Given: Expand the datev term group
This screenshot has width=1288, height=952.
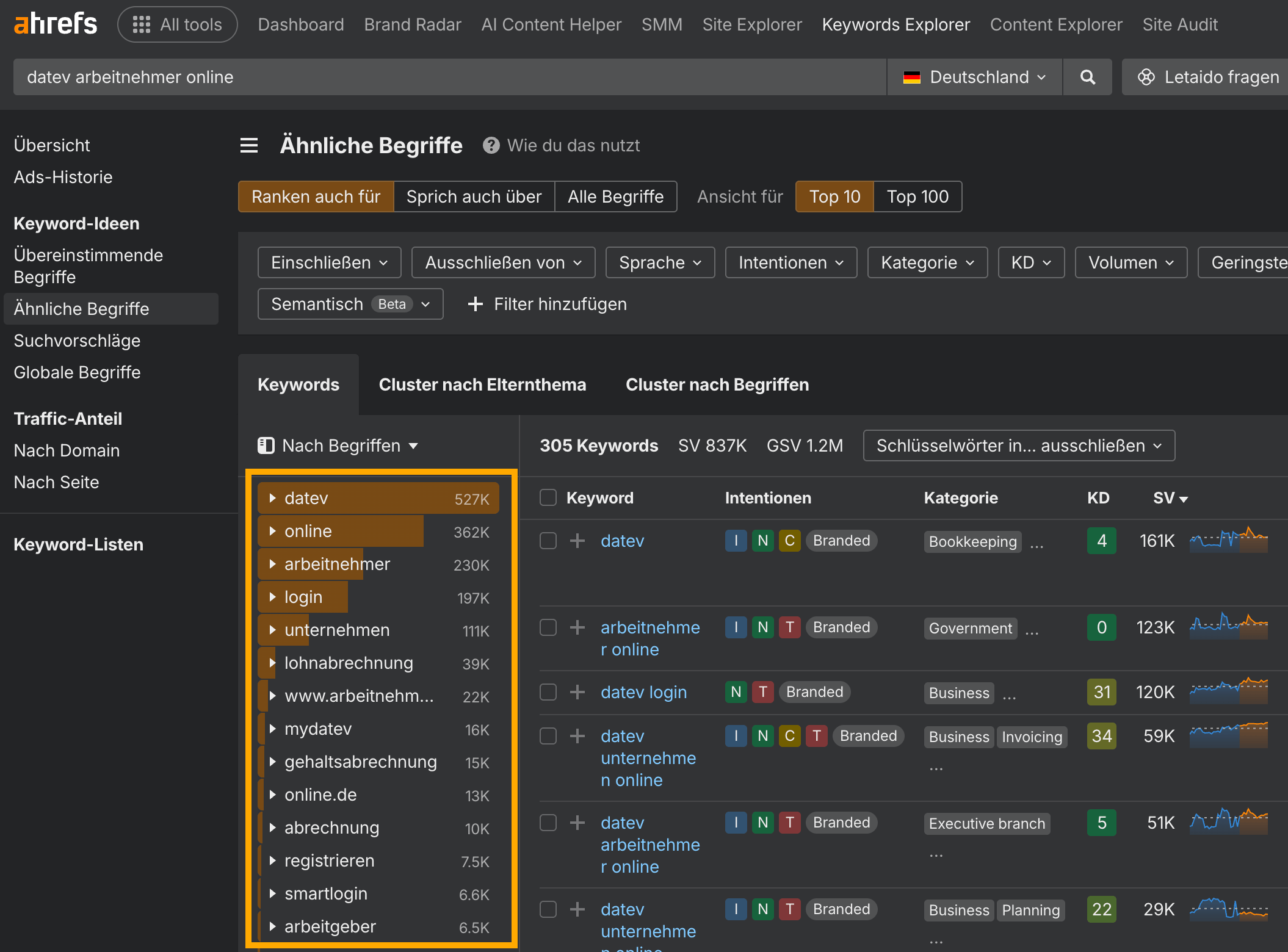Looking at the screenshot, I should (273, 499).
